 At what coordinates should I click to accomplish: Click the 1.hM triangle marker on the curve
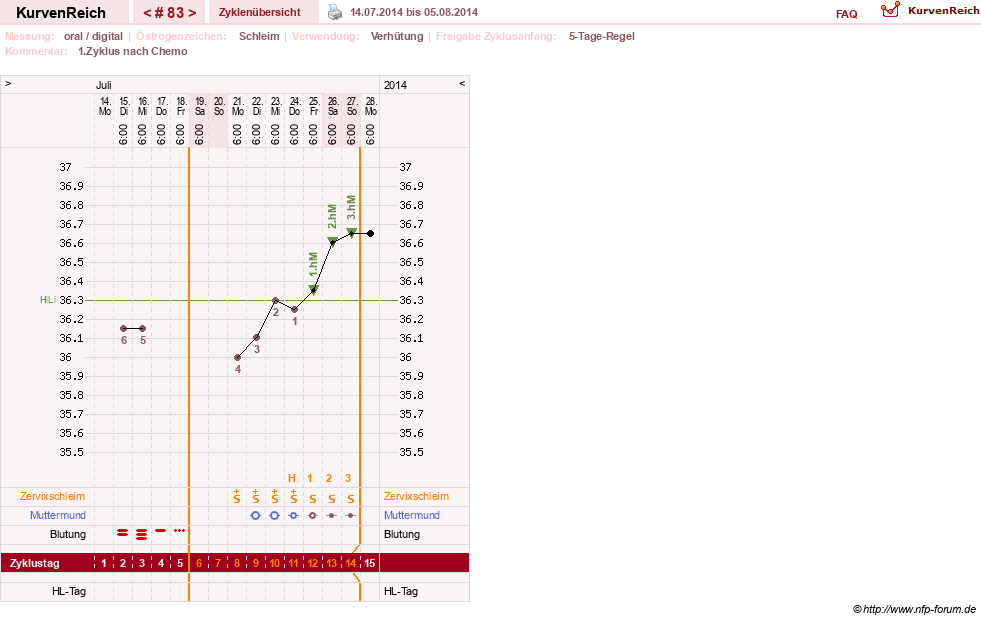tap(313, 290)
